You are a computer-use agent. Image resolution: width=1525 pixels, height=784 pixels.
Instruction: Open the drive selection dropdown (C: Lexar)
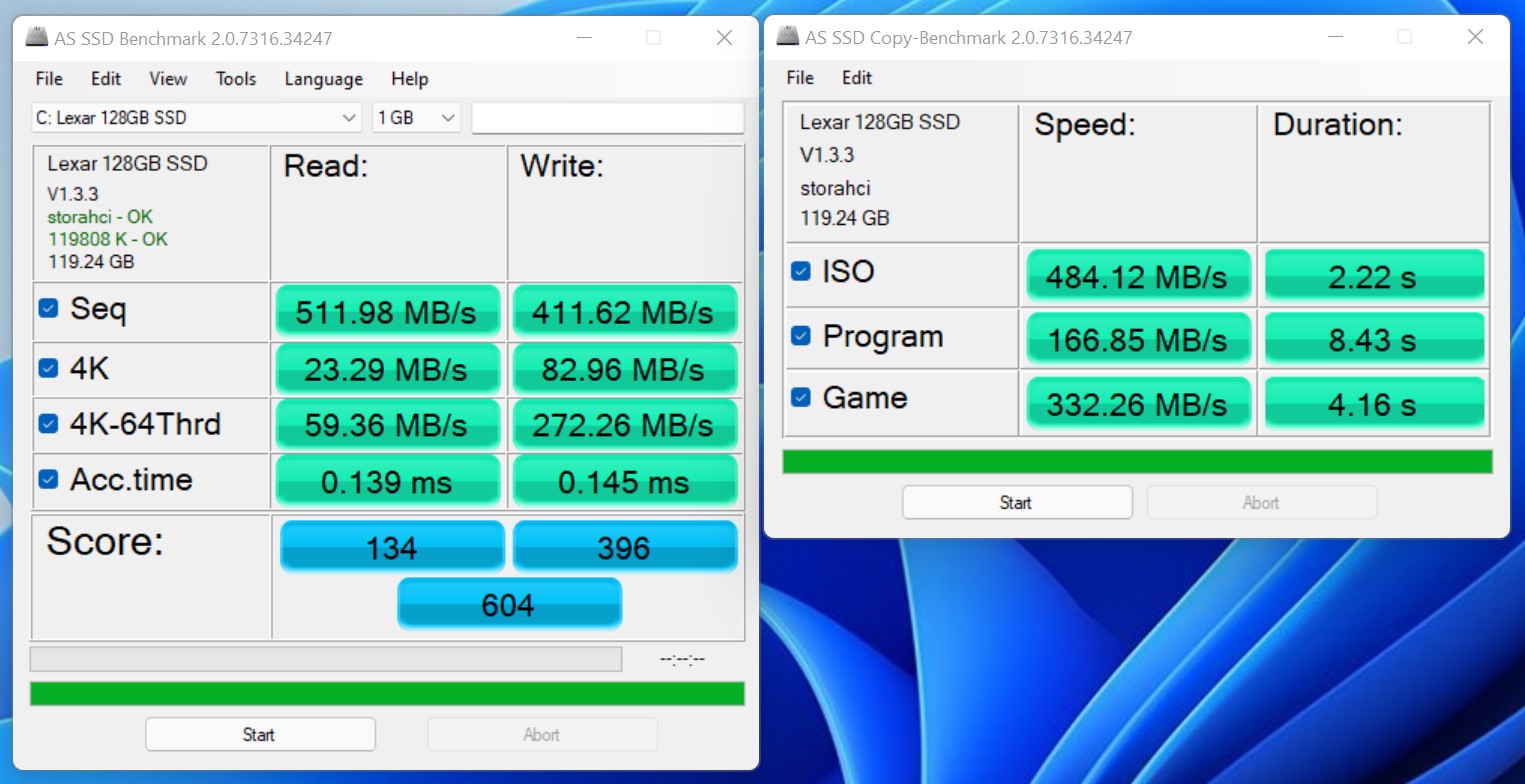click(x=196, y=118)
